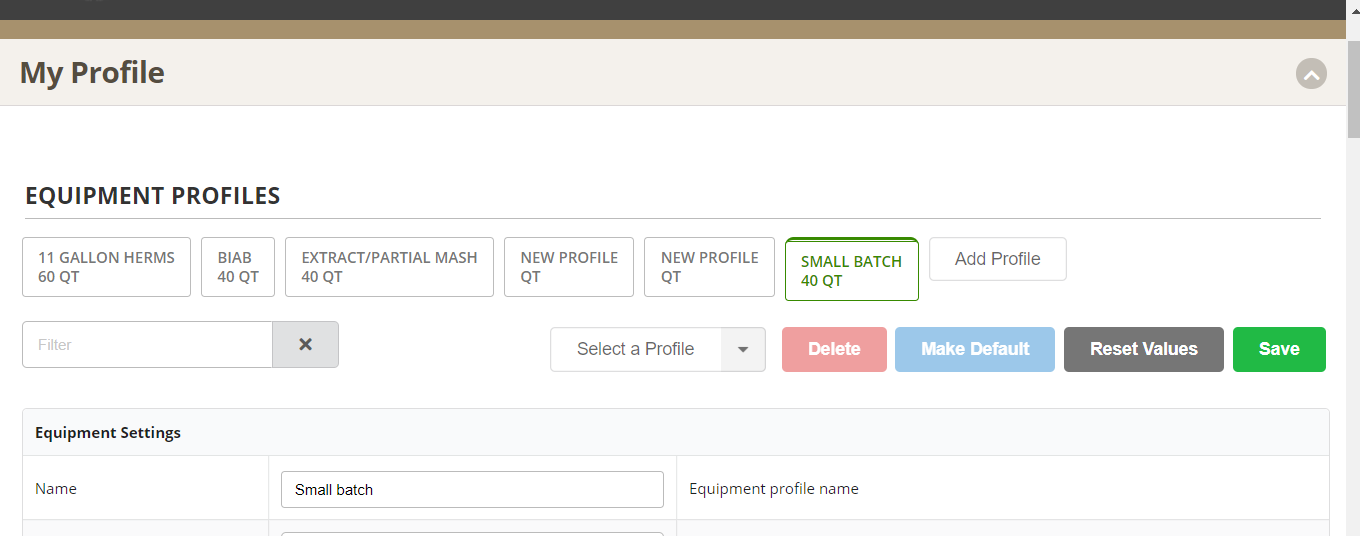Viewport: 1360px width, 536px height.
Task: Click the dropdown caret next to Select a Profile
Action: click(743, 349)
